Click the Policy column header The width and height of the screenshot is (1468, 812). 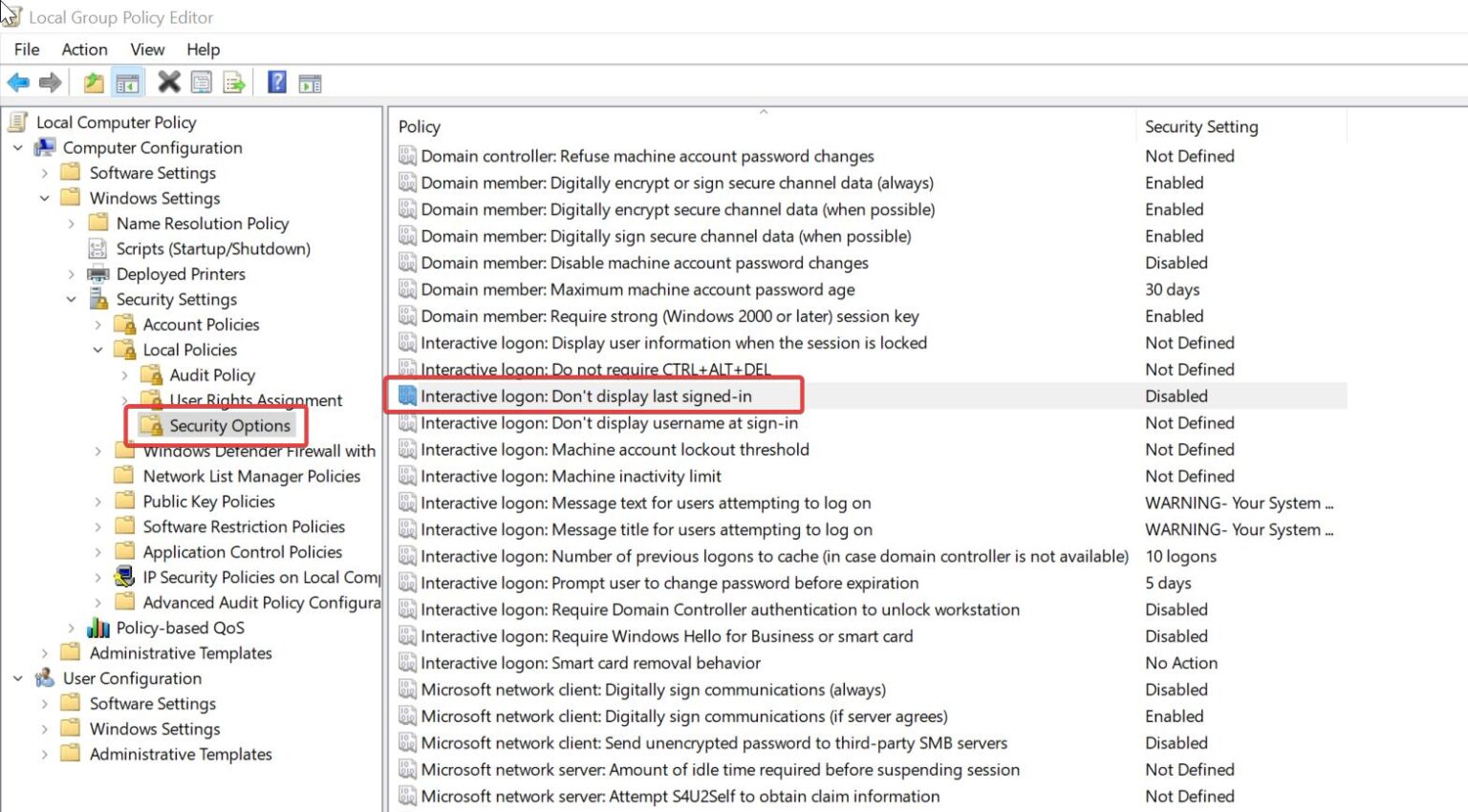click(x=420, y=126)
